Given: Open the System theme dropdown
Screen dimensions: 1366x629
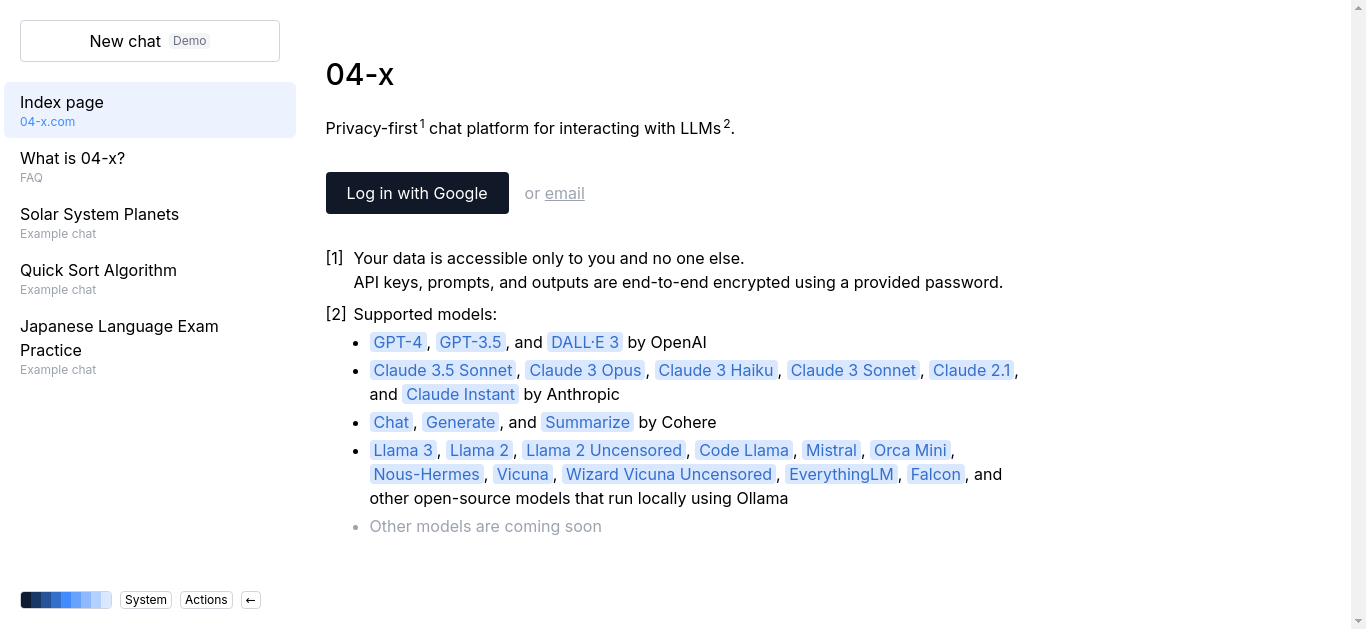Looking at the screenshot, I should (x=146, y=600).
